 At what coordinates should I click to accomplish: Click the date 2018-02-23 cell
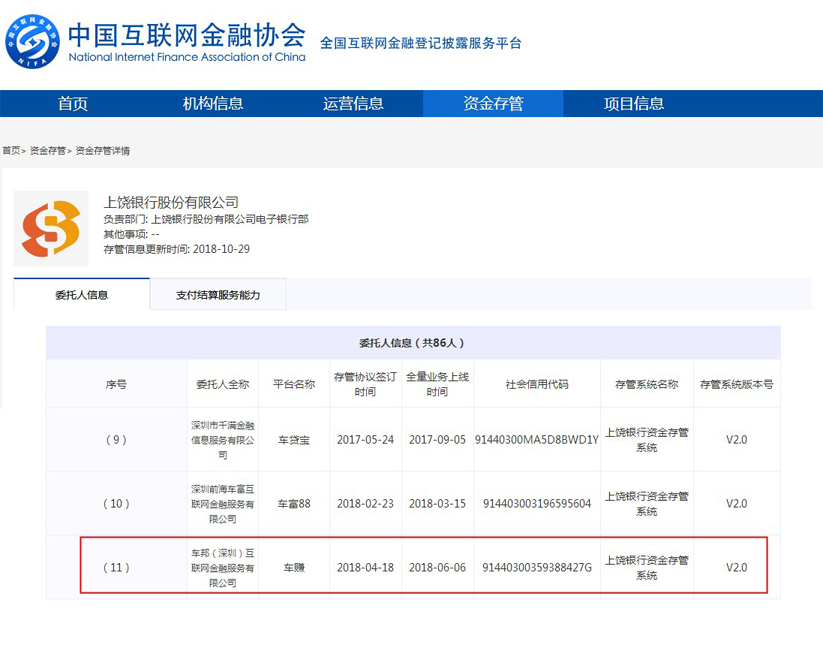tap(365, 504)
